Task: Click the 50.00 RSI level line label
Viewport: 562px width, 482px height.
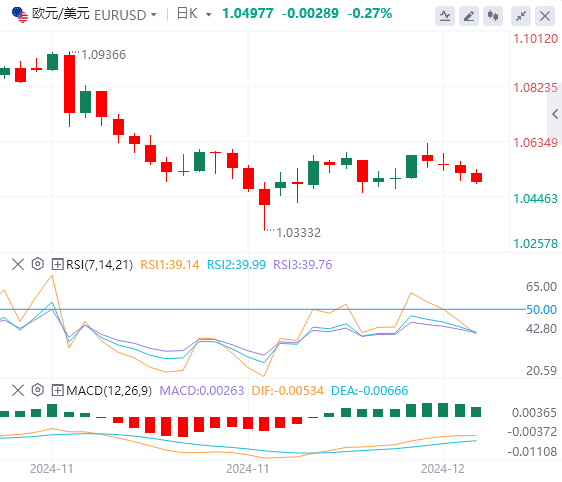Action: point(541,309)
